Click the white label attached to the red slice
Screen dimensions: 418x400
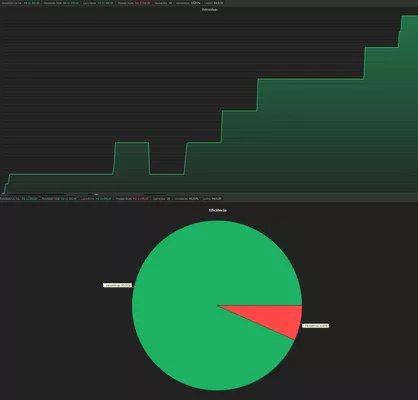tap(316, 326)
